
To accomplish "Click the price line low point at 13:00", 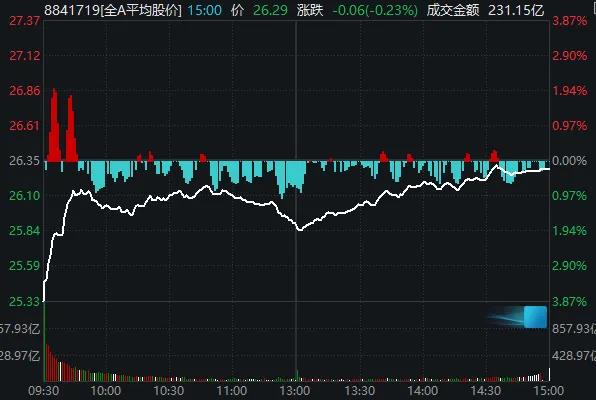I will pos(300,229).
